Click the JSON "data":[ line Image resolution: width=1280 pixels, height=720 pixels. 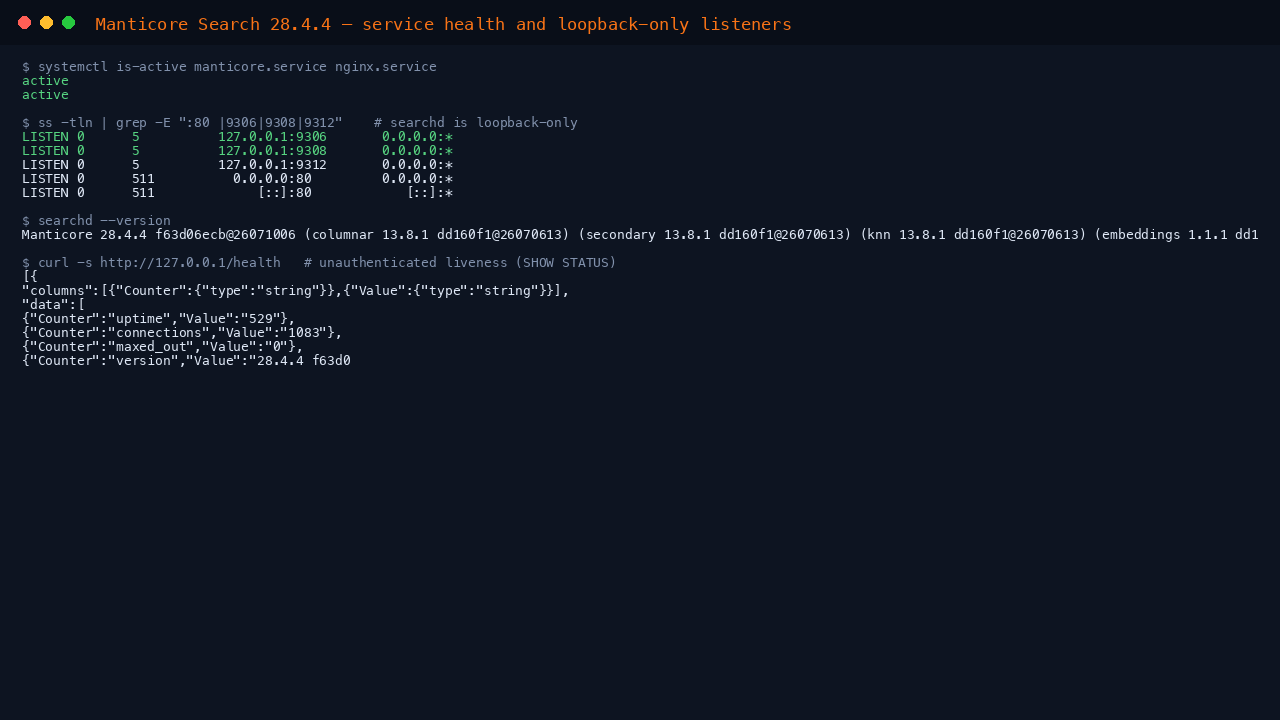click(x=53, y=305)
